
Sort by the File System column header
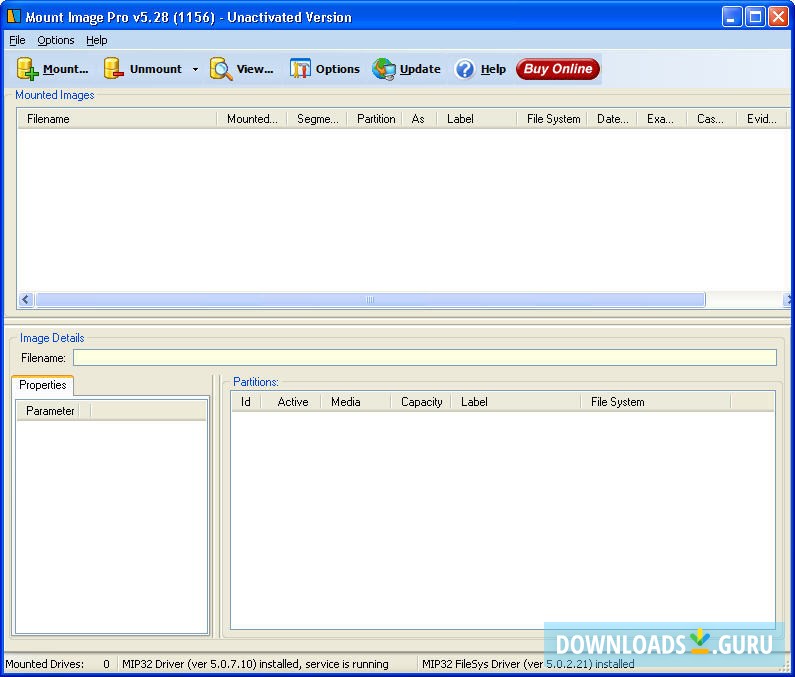tap(553, 119)
